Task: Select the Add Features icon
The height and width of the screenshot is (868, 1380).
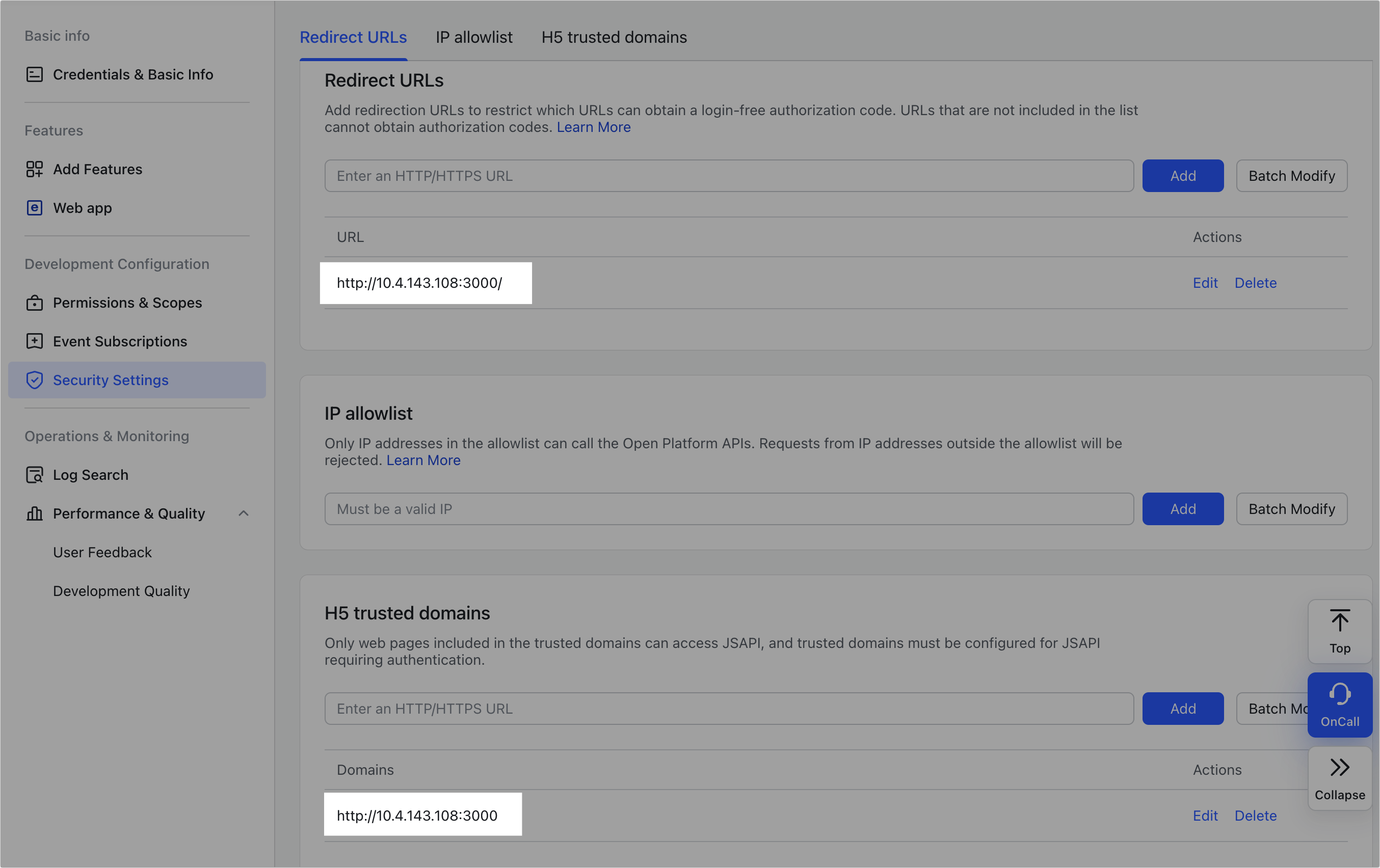Action: pyautogui.click(x=34, y=169)
